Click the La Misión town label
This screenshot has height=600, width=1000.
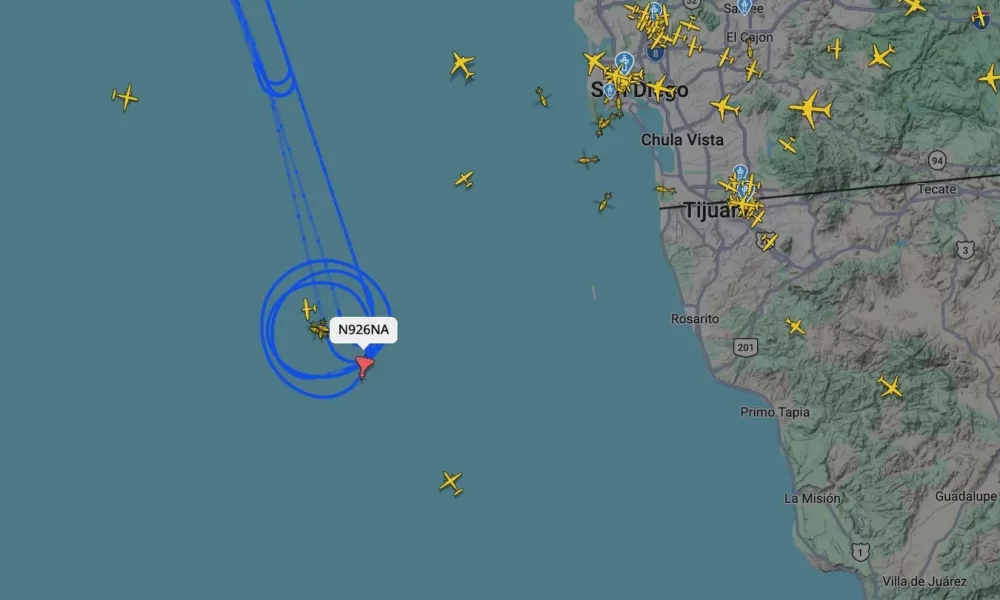pos(812,498)
